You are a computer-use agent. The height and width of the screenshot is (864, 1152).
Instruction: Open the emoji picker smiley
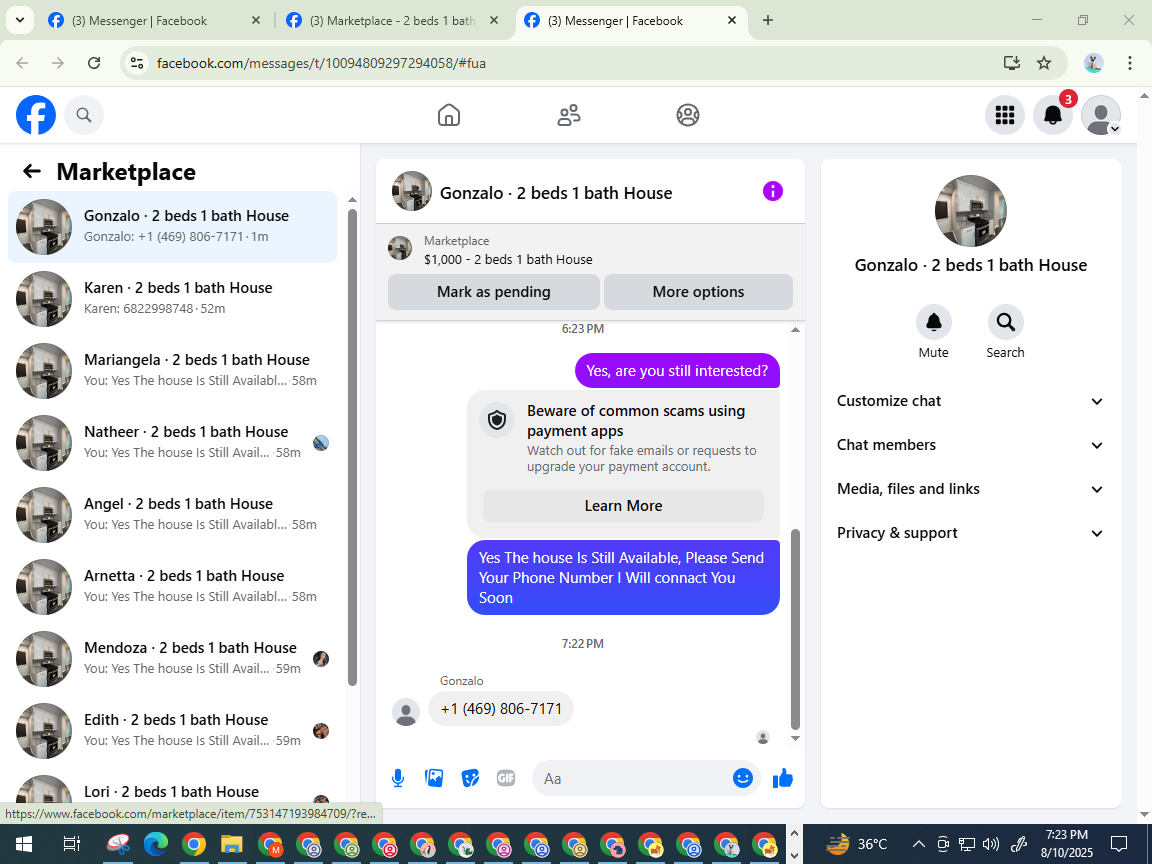(743, 778)
